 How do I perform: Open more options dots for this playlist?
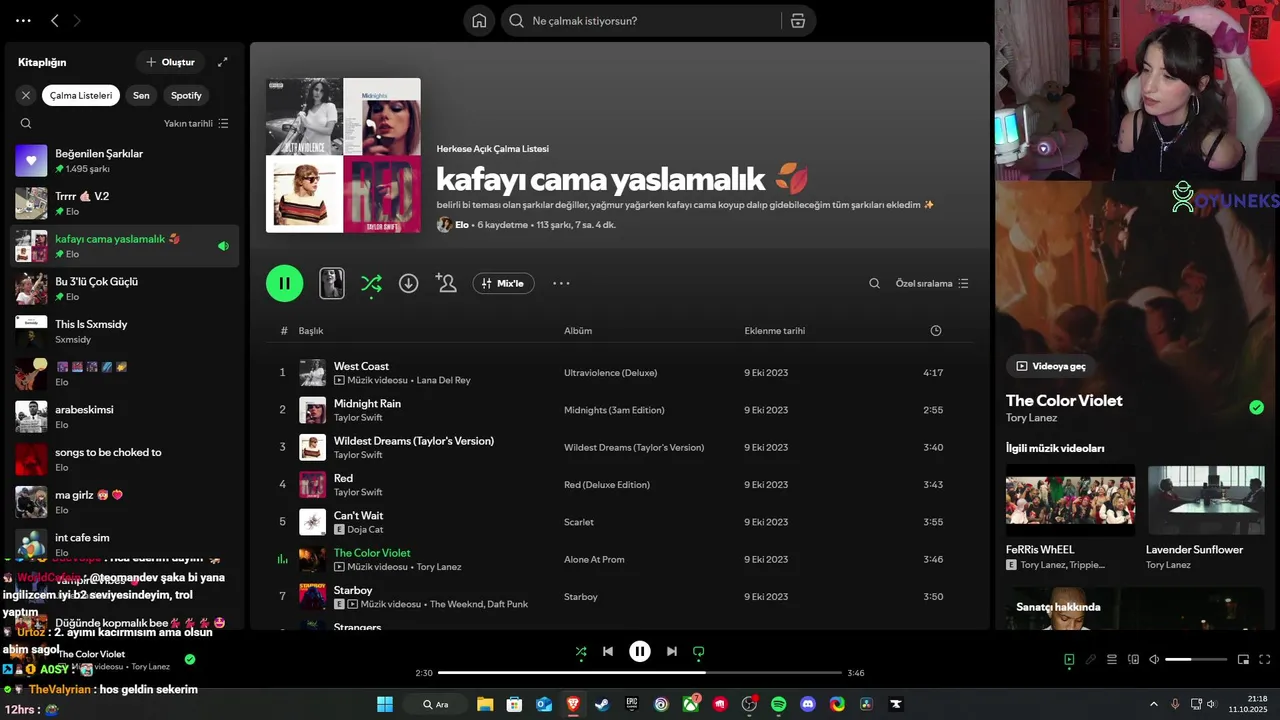click(561, 283)
